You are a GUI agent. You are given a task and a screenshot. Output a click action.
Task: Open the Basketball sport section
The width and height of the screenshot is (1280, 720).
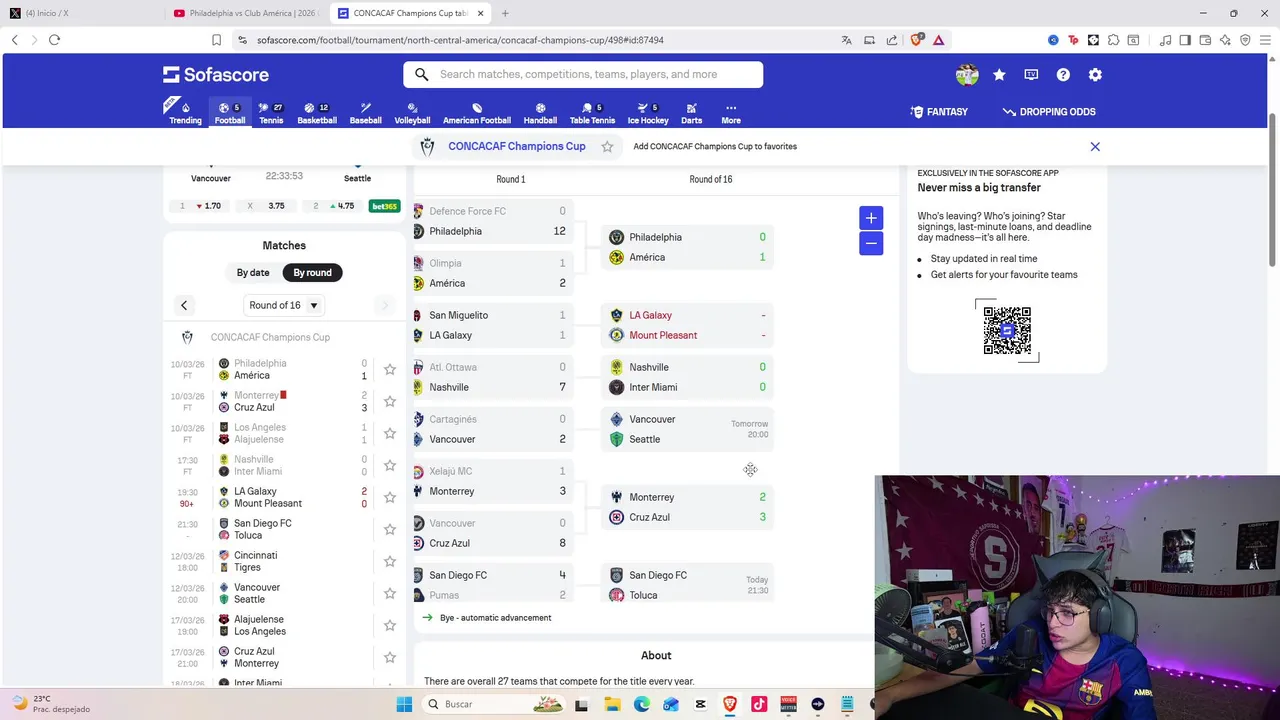tap(317, 112)
